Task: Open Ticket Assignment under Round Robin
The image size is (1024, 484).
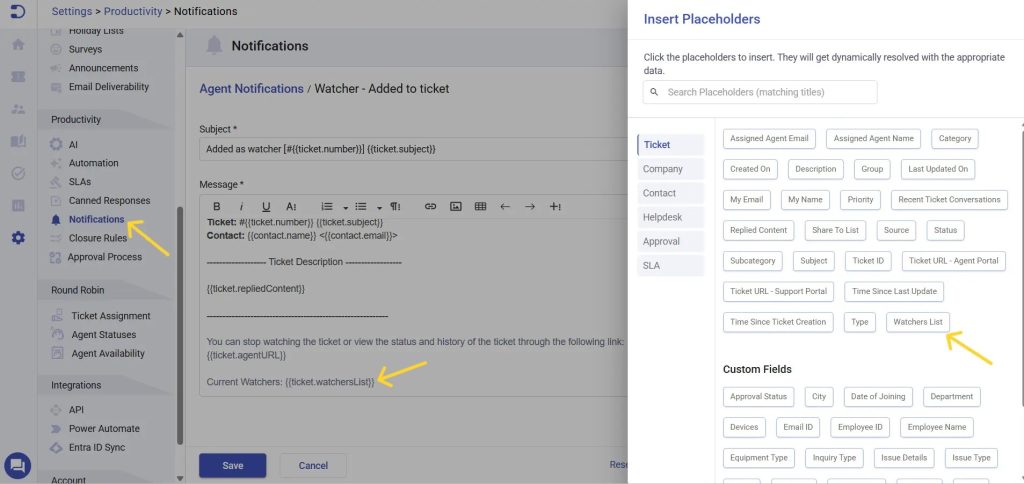Action: [110, 316]
